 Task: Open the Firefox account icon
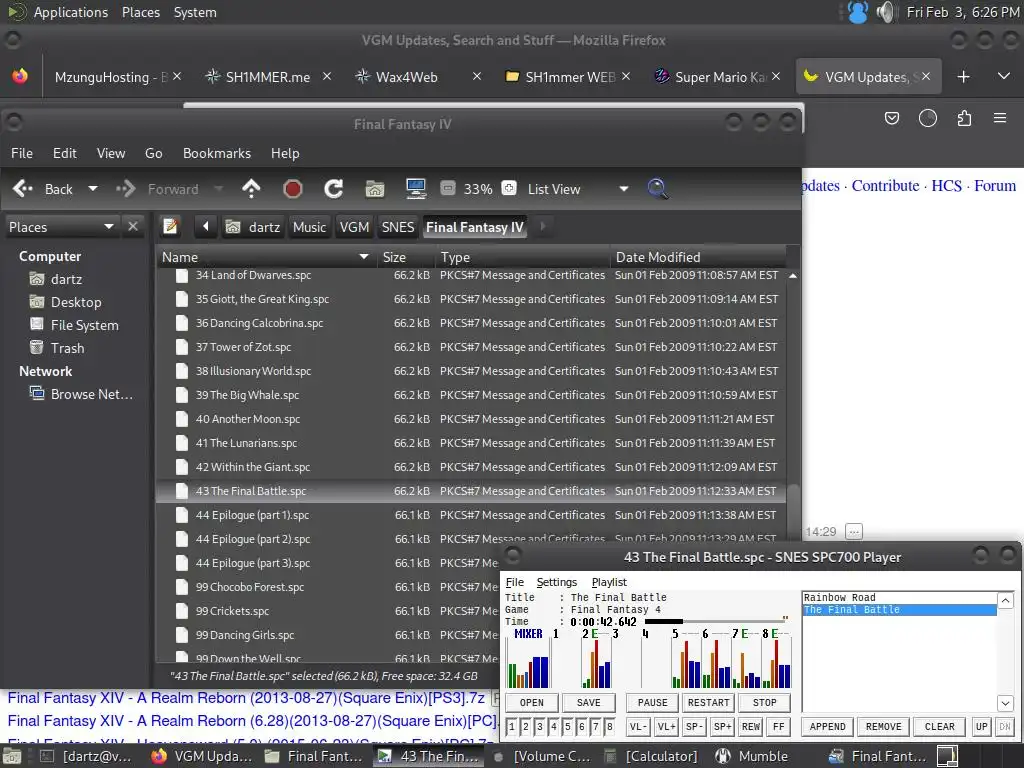927,118
